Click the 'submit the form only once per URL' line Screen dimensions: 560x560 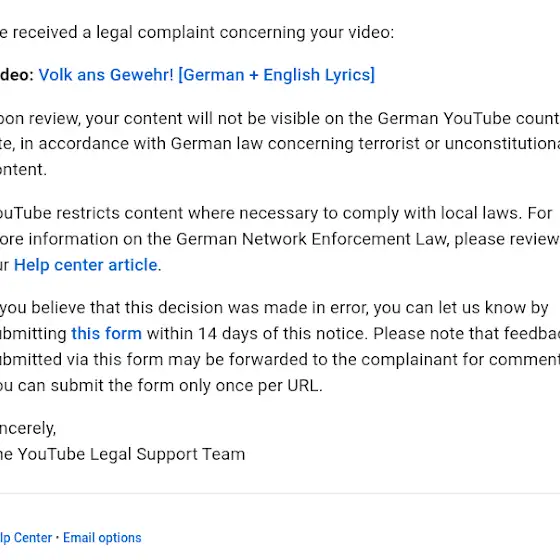pos(161,386)
